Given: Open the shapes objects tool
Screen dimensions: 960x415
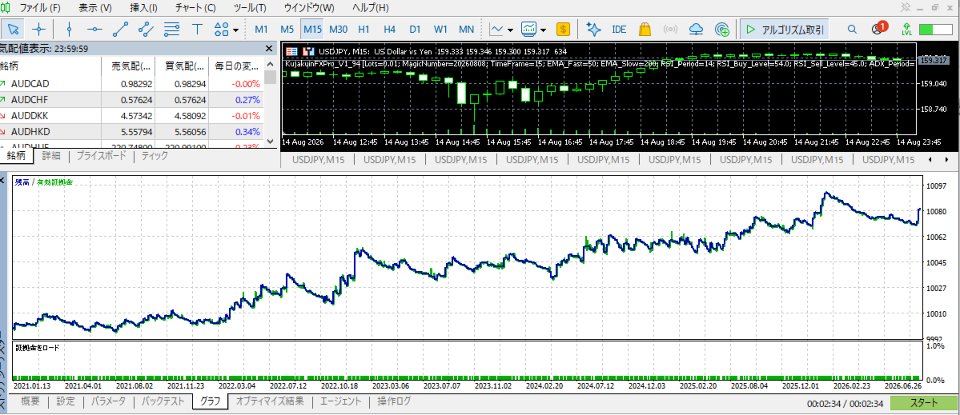Looking at the screenshot, I should [x=221, y=29].
